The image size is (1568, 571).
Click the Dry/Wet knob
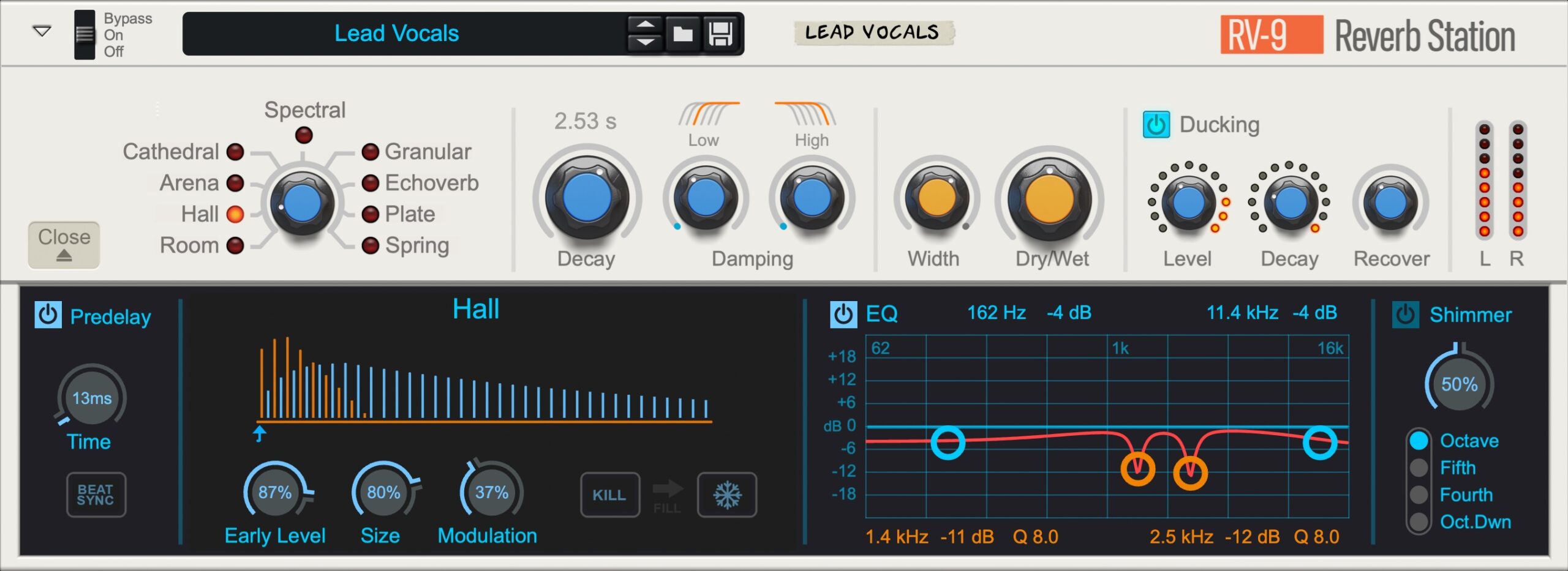click(x=1049, y=199)
